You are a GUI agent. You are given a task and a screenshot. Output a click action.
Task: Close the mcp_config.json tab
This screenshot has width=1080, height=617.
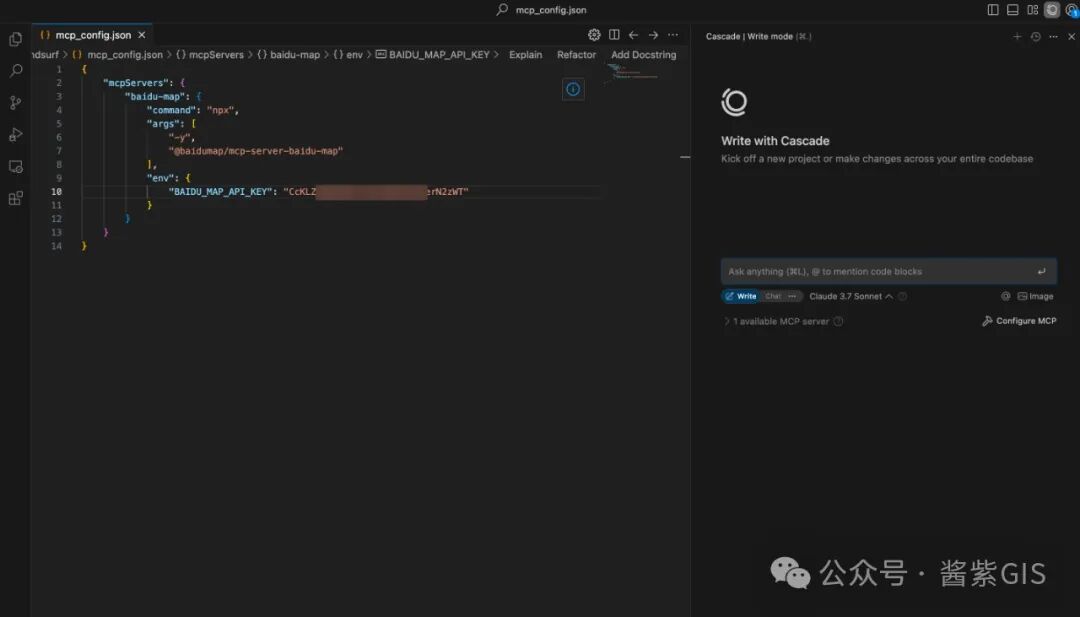(142, 35)
